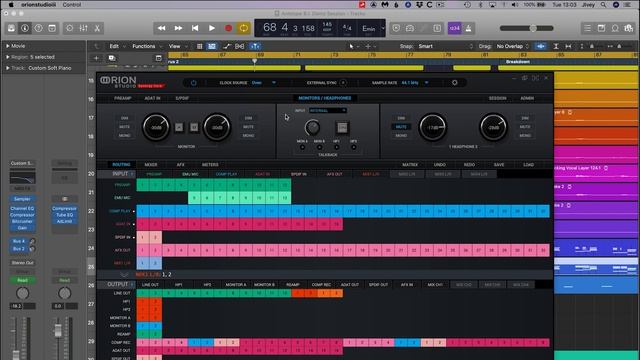This screenshot has height=360, width=640.
Task: Open the SESSION tab
Action: pos(498,98)
